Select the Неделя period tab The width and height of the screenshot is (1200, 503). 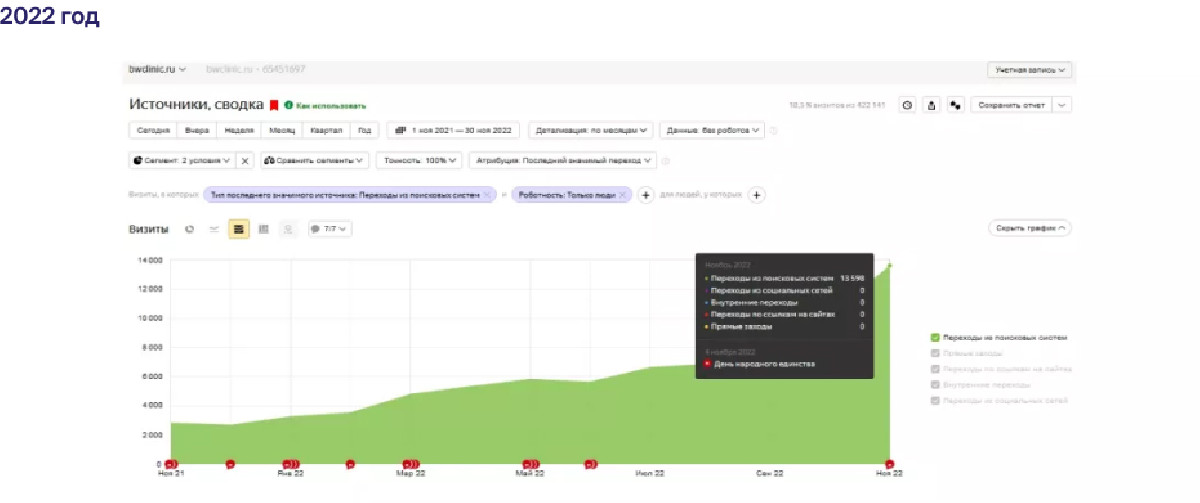tap(239, 130)
